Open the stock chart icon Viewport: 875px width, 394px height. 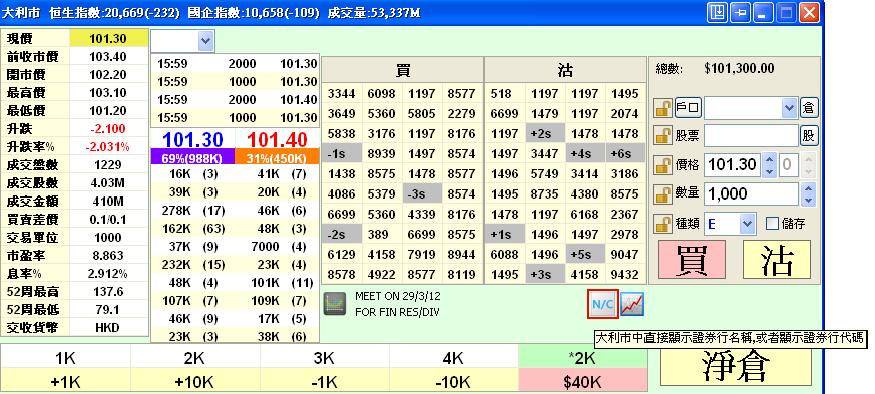point(632,304)
